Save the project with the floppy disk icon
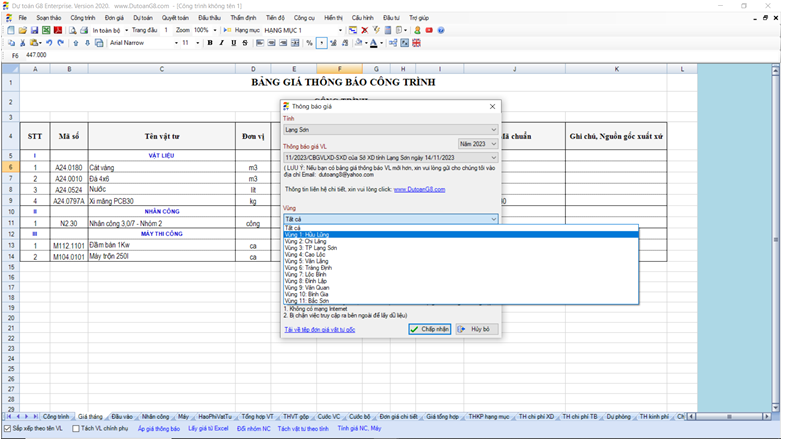The width and height of the screenshot is (787, 442). click(x=34, y=30)
